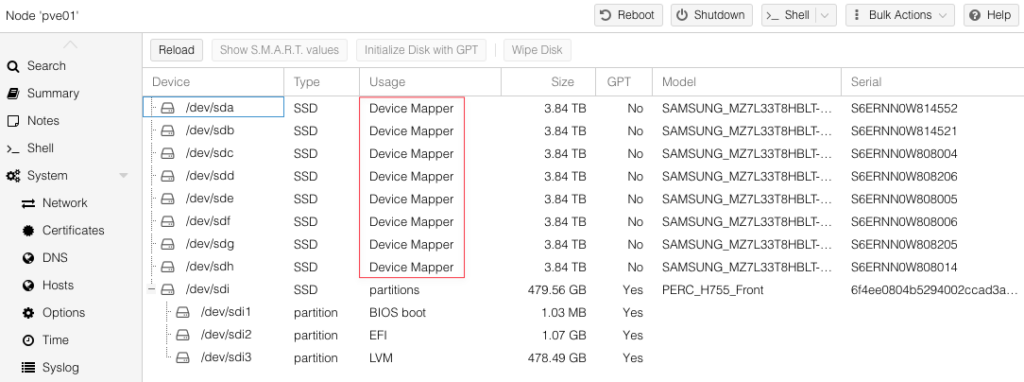This screenshot has height=382, width=1024.
Task: Sort by the Type column header
Action: pos(321,82)
